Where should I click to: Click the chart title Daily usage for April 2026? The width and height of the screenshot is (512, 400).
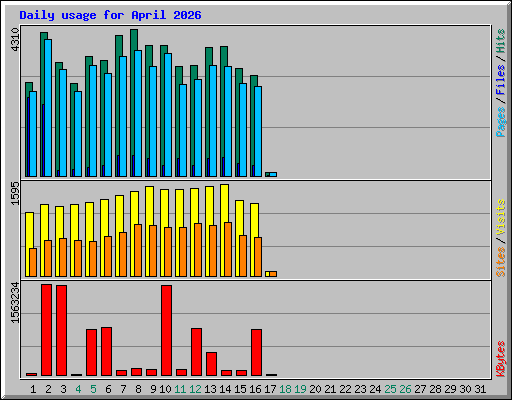(x=110, y=15)
